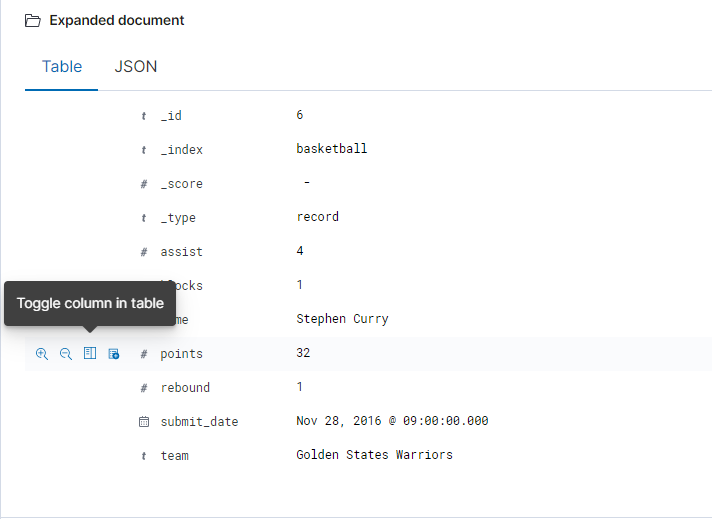Screen dimensions: 712x519
Task: Click the number type icon for rebound
Action: tap(144, 388)
